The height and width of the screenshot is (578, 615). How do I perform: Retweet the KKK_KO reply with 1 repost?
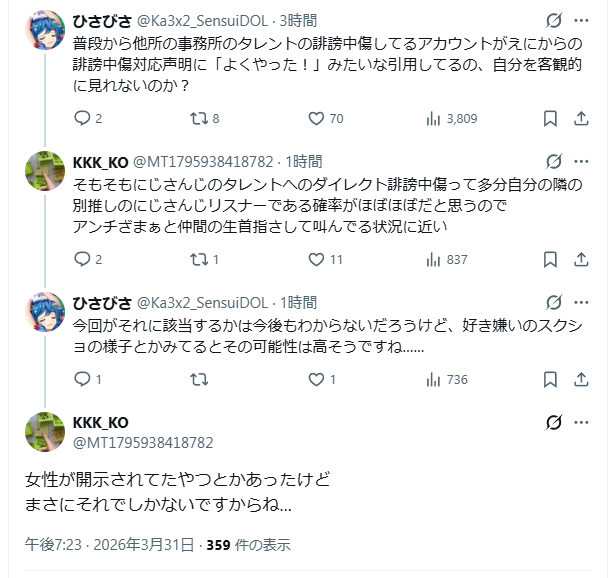200,260
